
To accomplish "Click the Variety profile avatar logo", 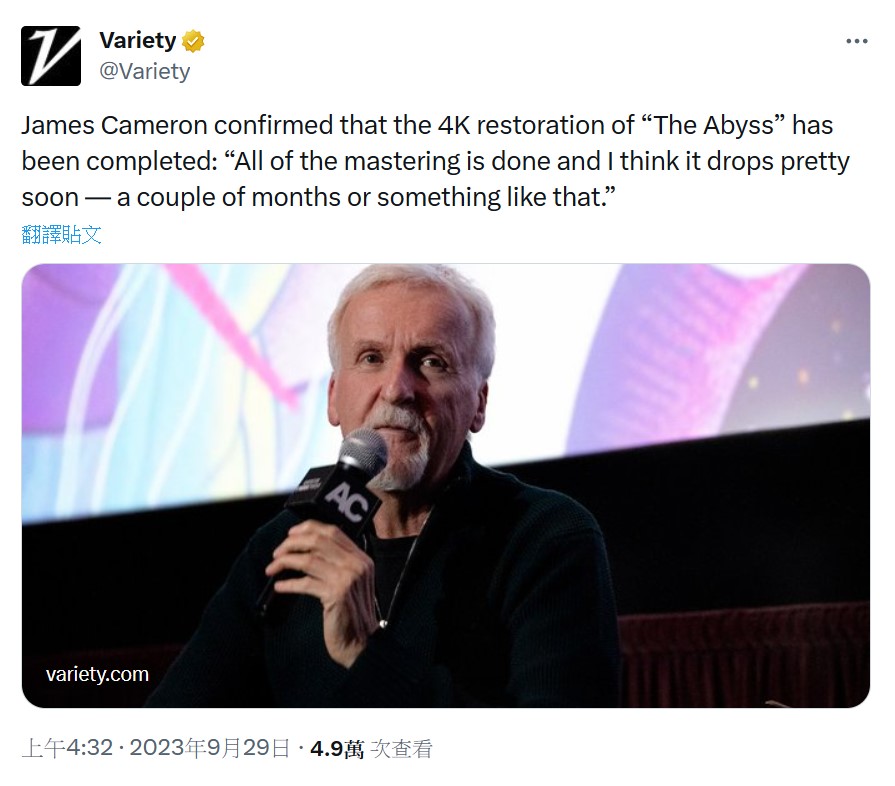I will pyautogui.click(x=51, y=54).
